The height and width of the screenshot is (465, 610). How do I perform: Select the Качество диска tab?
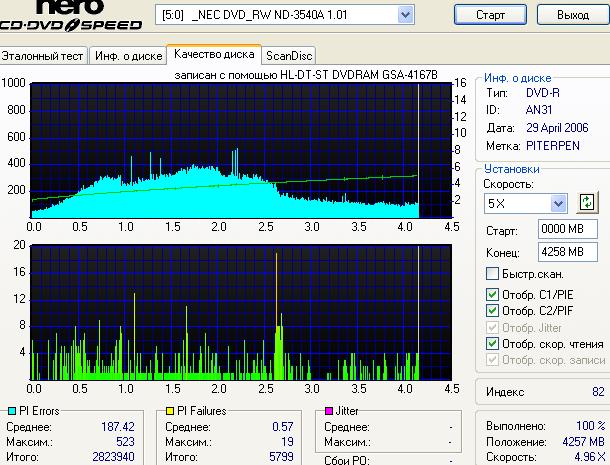(212, 55)
